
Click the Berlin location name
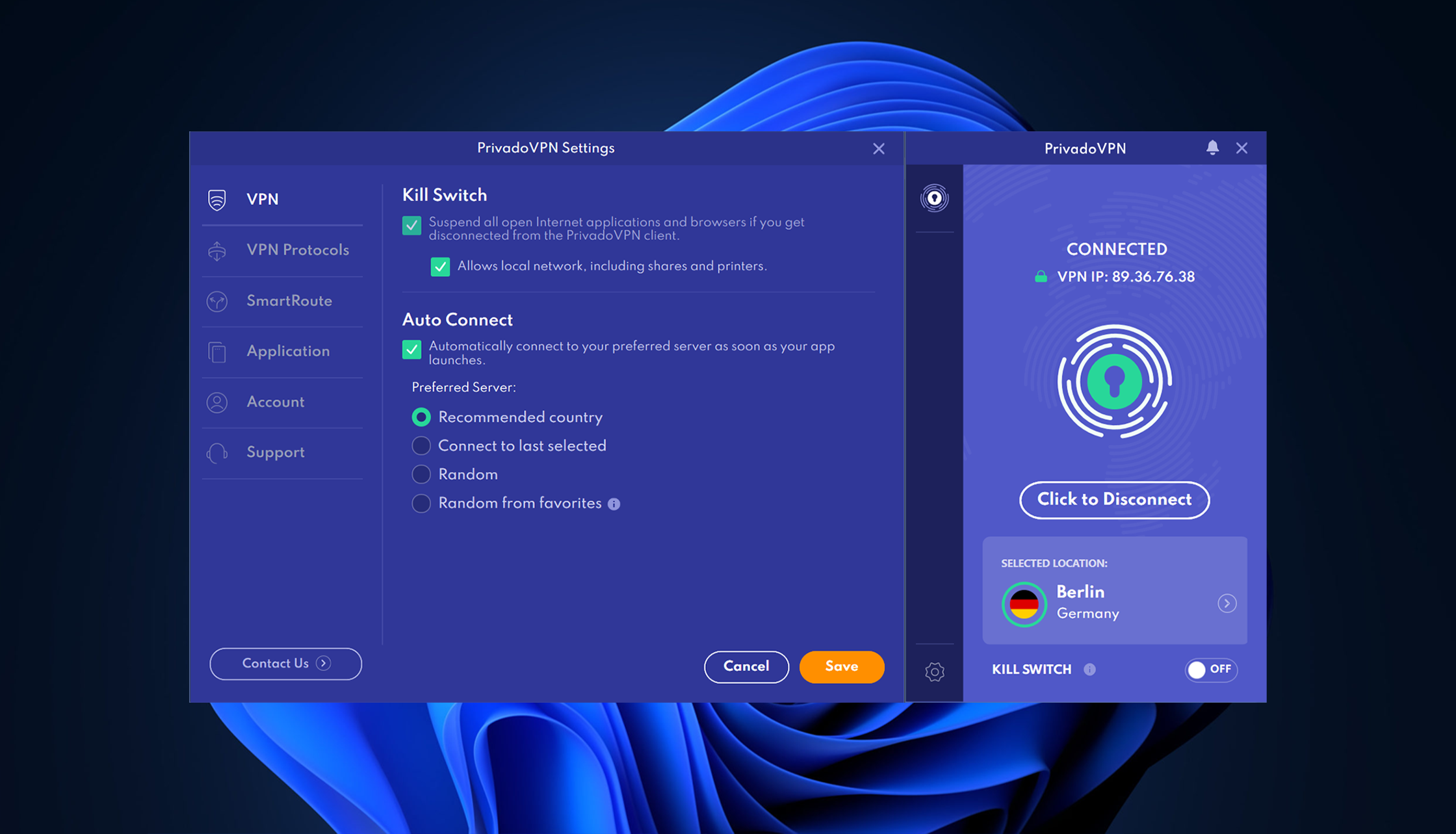[1080, 592]
